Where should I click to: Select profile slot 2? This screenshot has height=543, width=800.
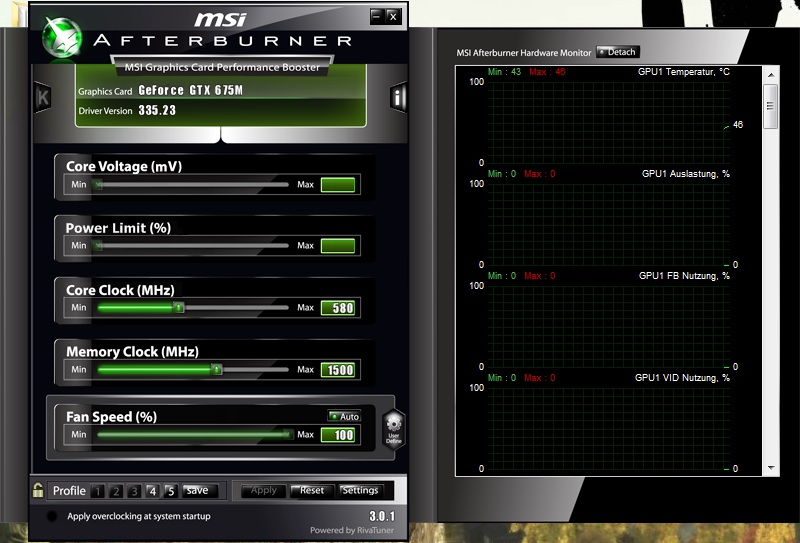116,491
